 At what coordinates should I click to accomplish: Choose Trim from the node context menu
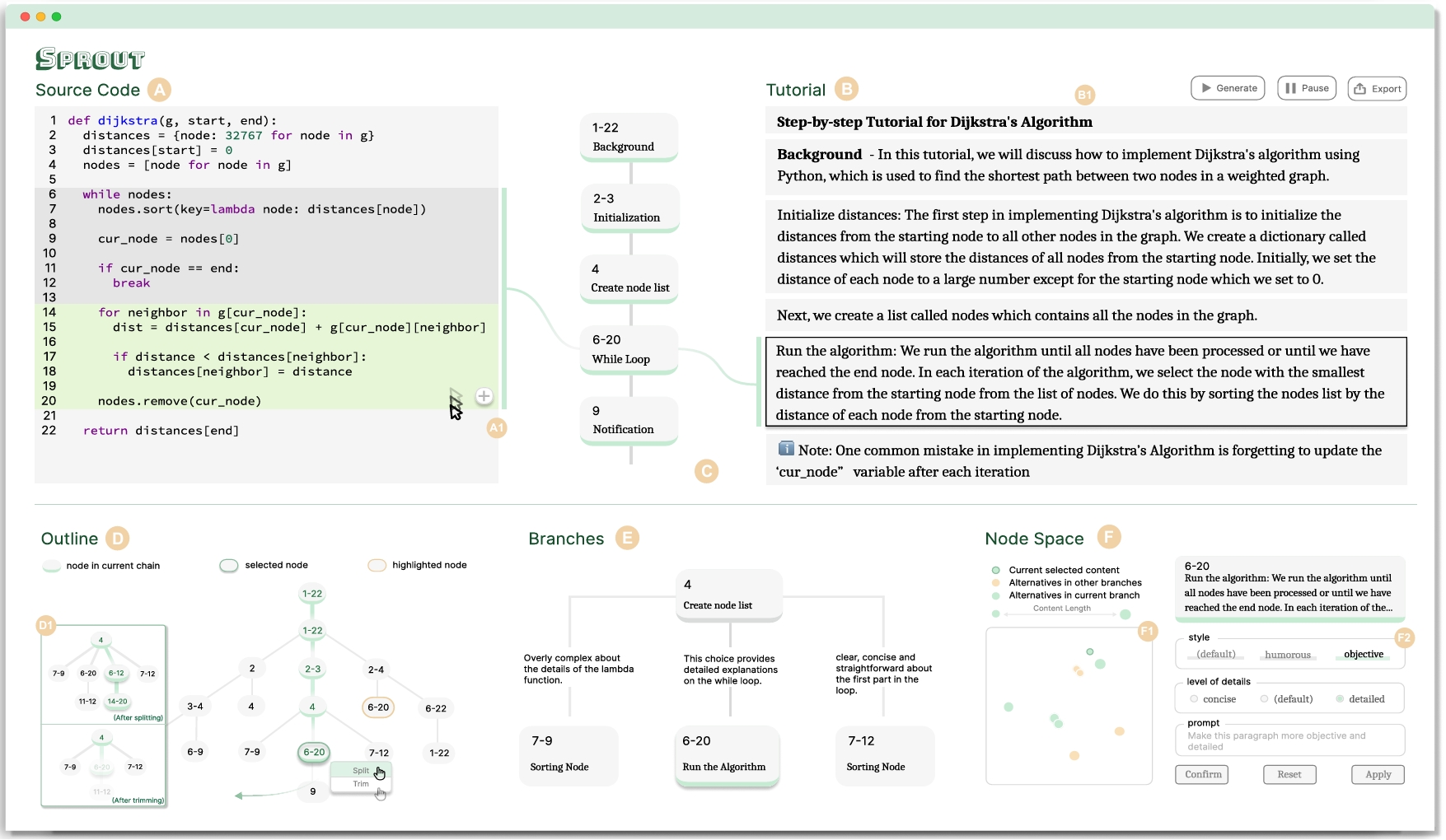click(x=361, y=784)
